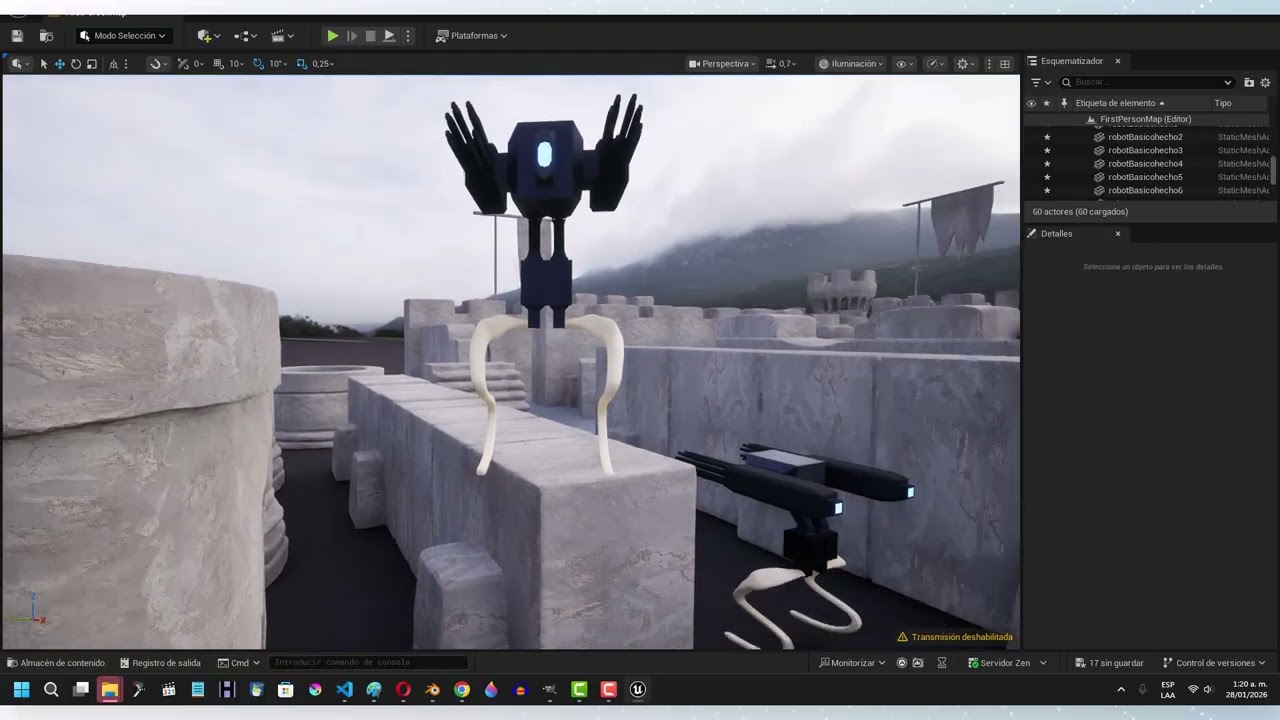The height and width of the screenshot is (720, 1280).
Task: Sort by the Tipo column header
Action: click(x=1223, y=103)
